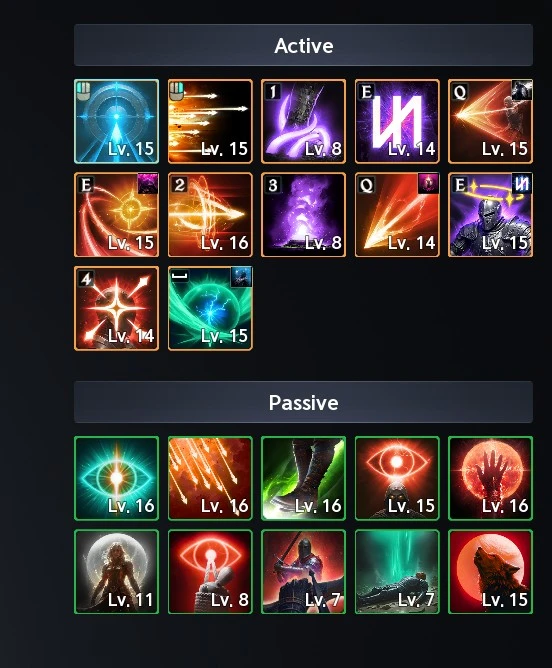Select the green boot passive skill
The width and height of the screenshot is (552, 668).
pyautogui.click(x=303, y=478)
